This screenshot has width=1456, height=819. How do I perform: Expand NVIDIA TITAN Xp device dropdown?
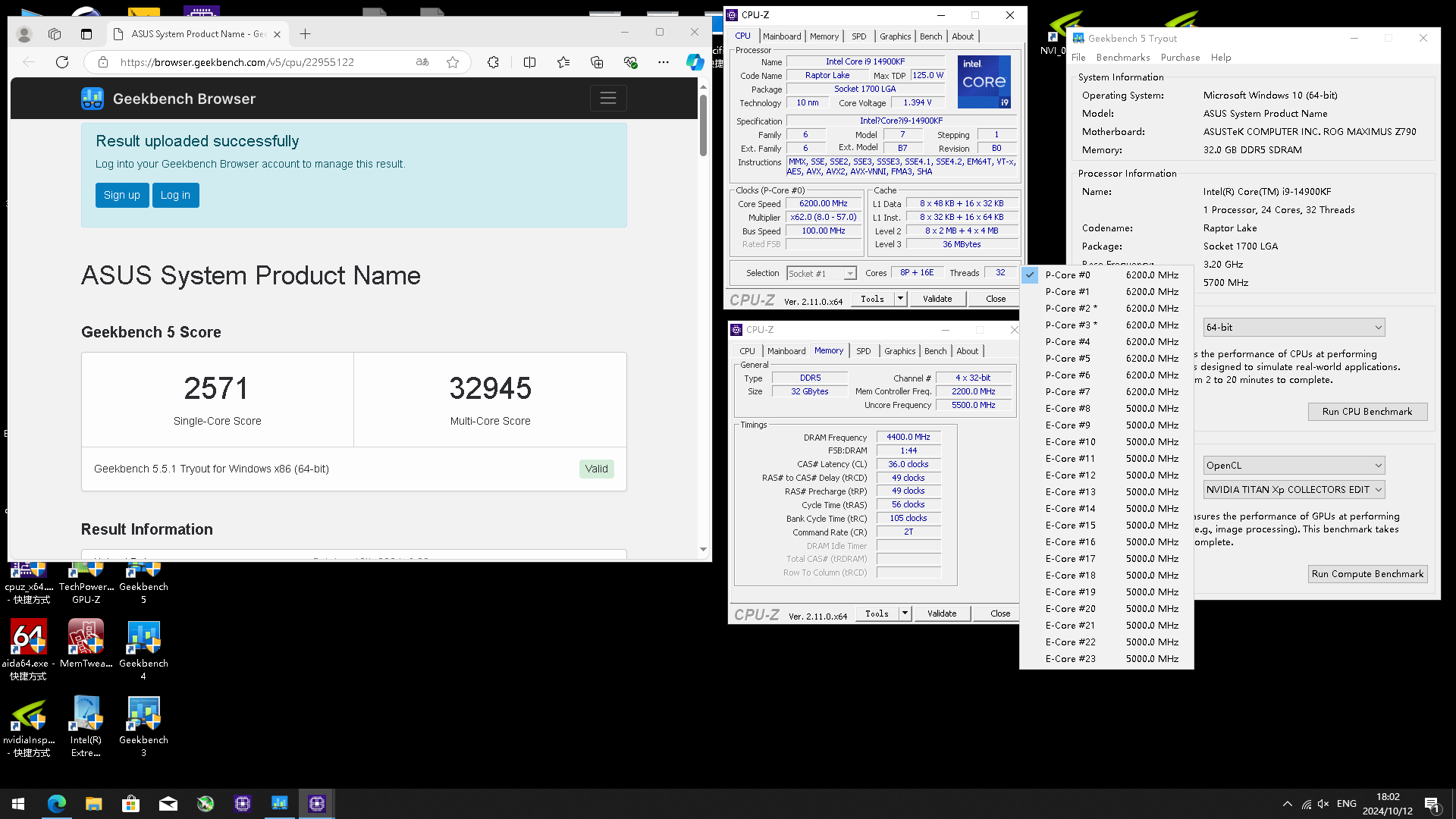point(1294,490)
